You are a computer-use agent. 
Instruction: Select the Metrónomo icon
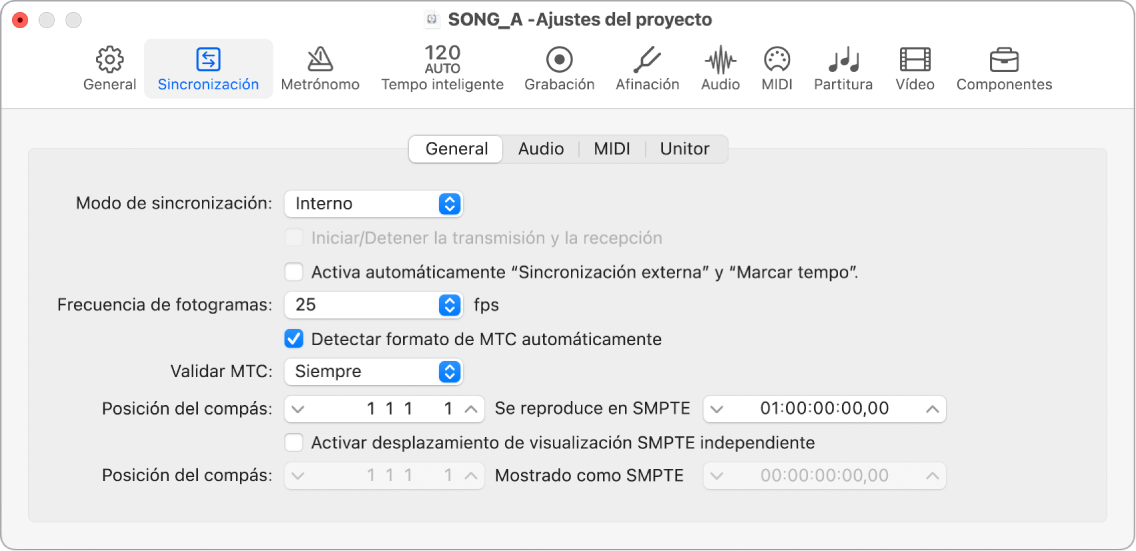(x=320, y=68)
